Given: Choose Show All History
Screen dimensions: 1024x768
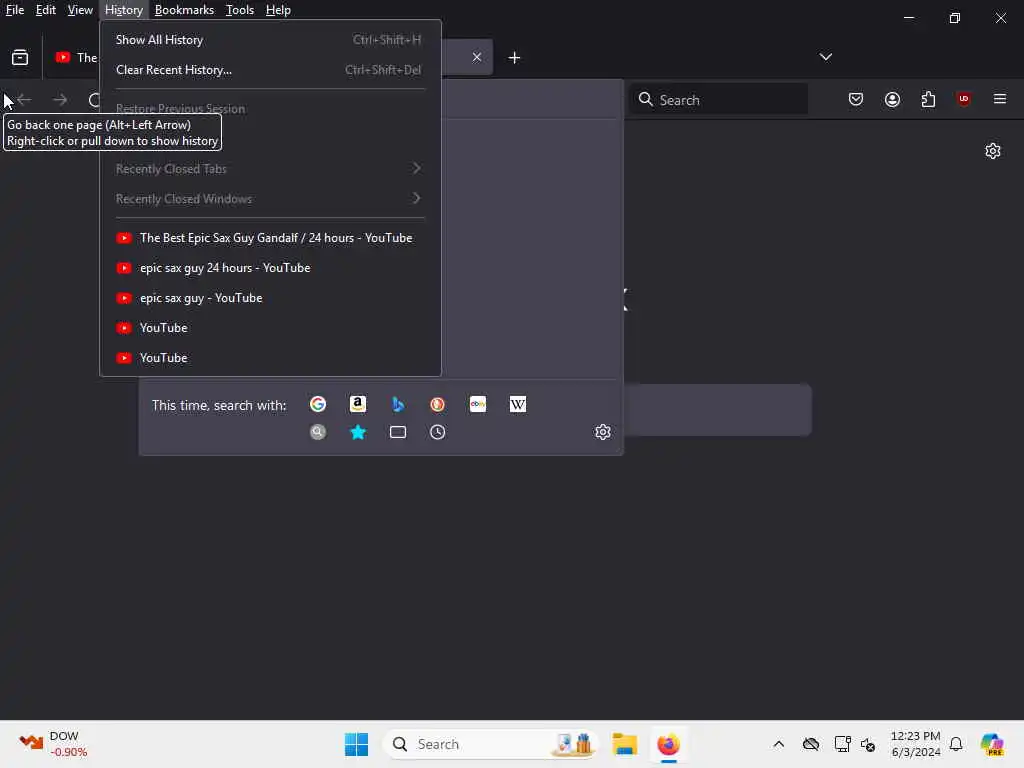Looking at the screenshot, I should (270, 40).
